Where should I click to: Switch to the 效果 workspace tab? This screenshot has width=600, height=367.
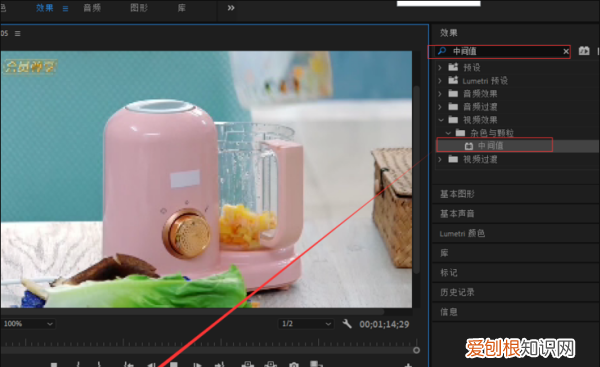pos(45,8)
